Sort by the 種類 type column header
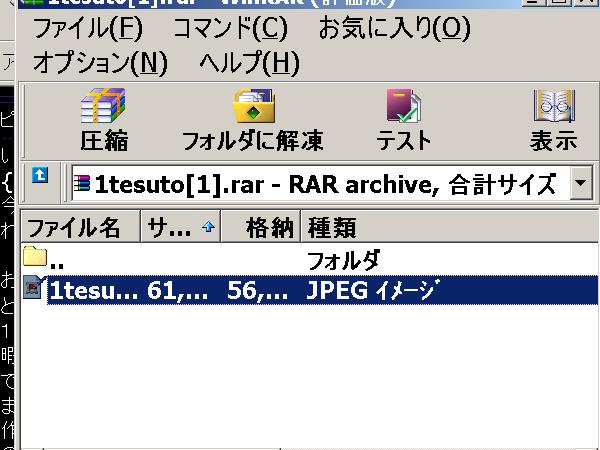Viewport: 600px width, 450px height. point(450,227)
